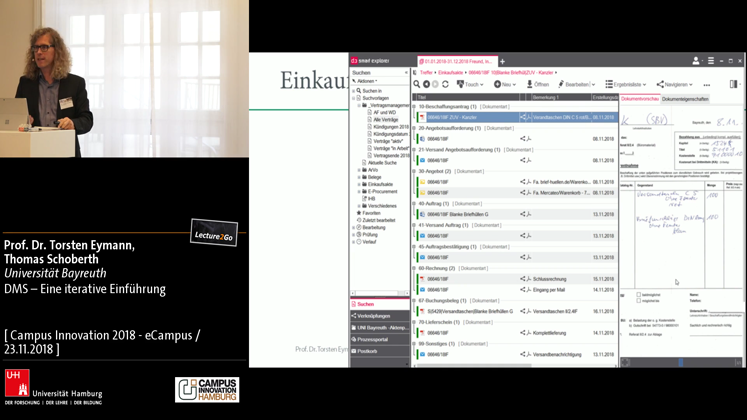The height and width of the screenshot is (420, 747).
Task: Open the Neu dropdown in toolbar
Action: click(x=505, y=85)
